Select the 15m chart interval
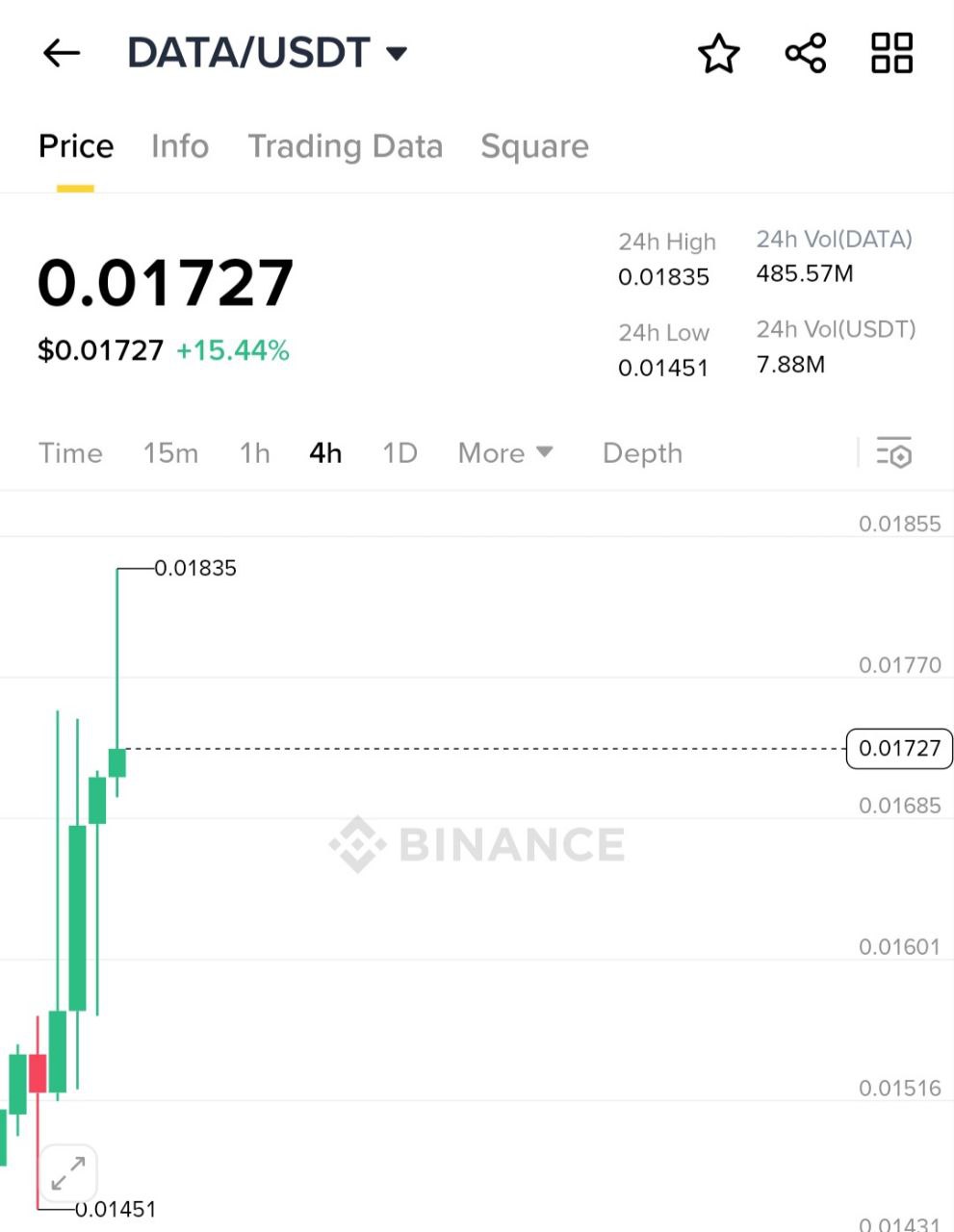Viewport: 954px width, 1232px height. (x=170, y=452)
